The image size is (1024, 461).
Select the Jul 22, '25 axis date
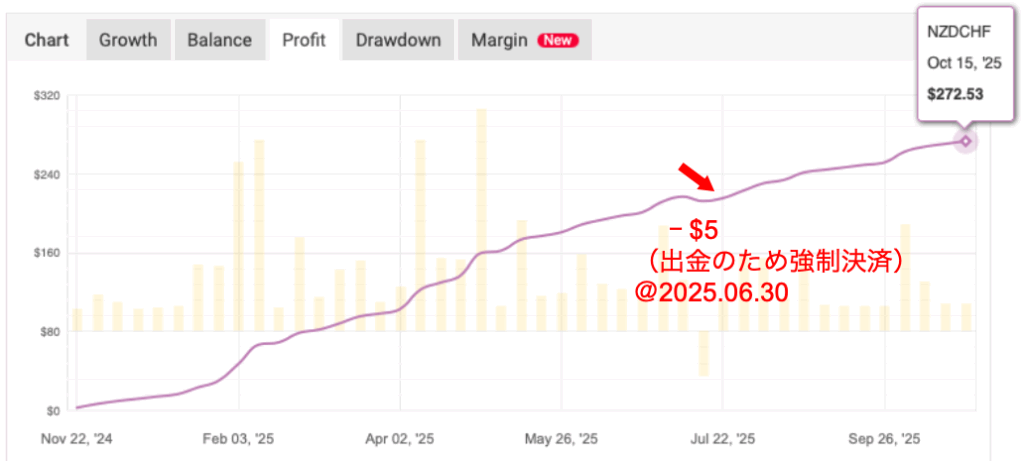click(723, 439)
